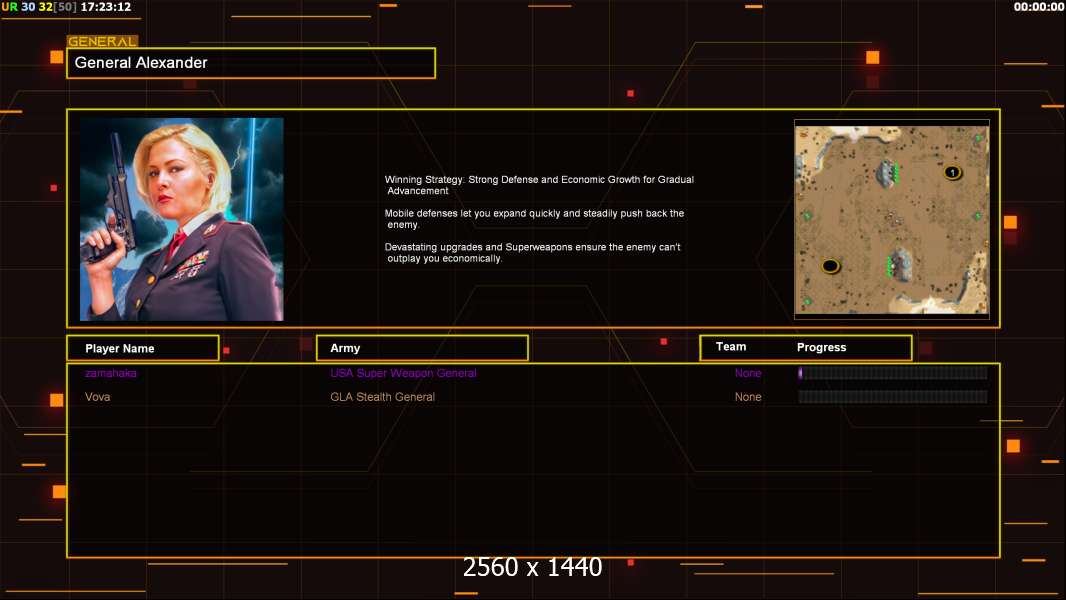Click zamahaka's loading progress bar

(x=893, y=372)
